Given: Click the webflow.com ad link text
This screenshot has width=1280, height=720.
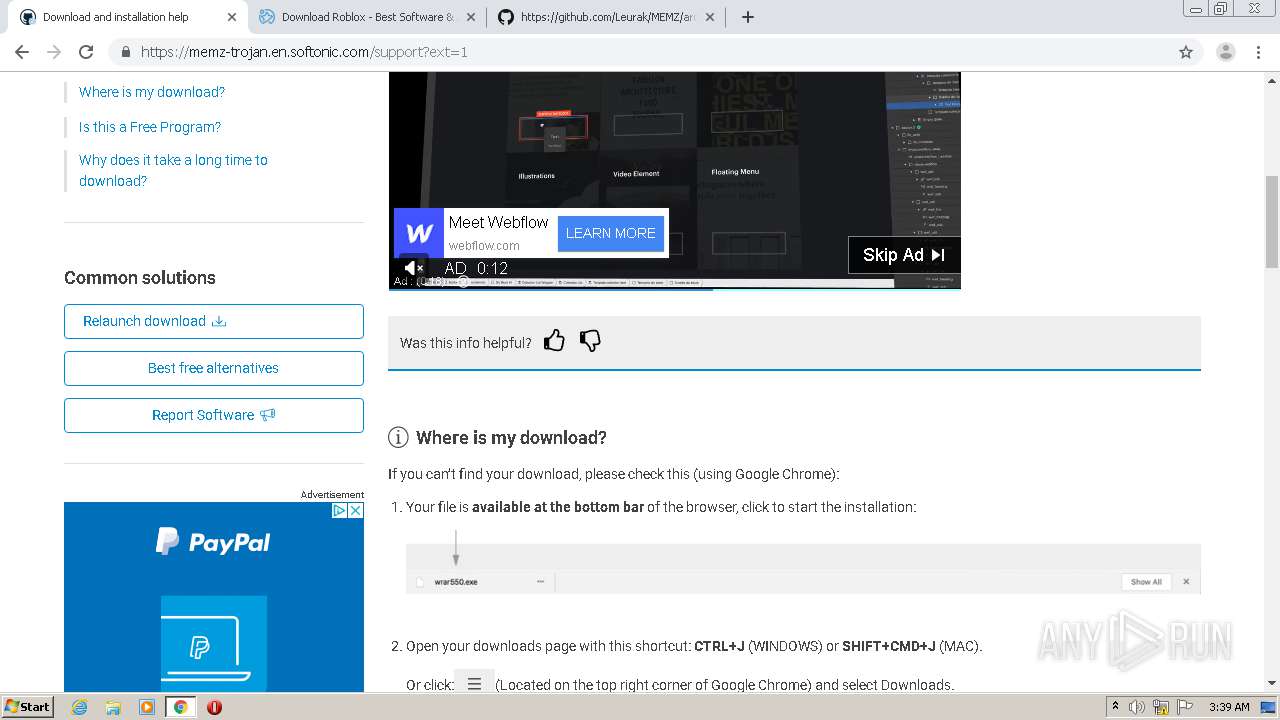Looking at the screenshot, I should click(x=484, y=245).
